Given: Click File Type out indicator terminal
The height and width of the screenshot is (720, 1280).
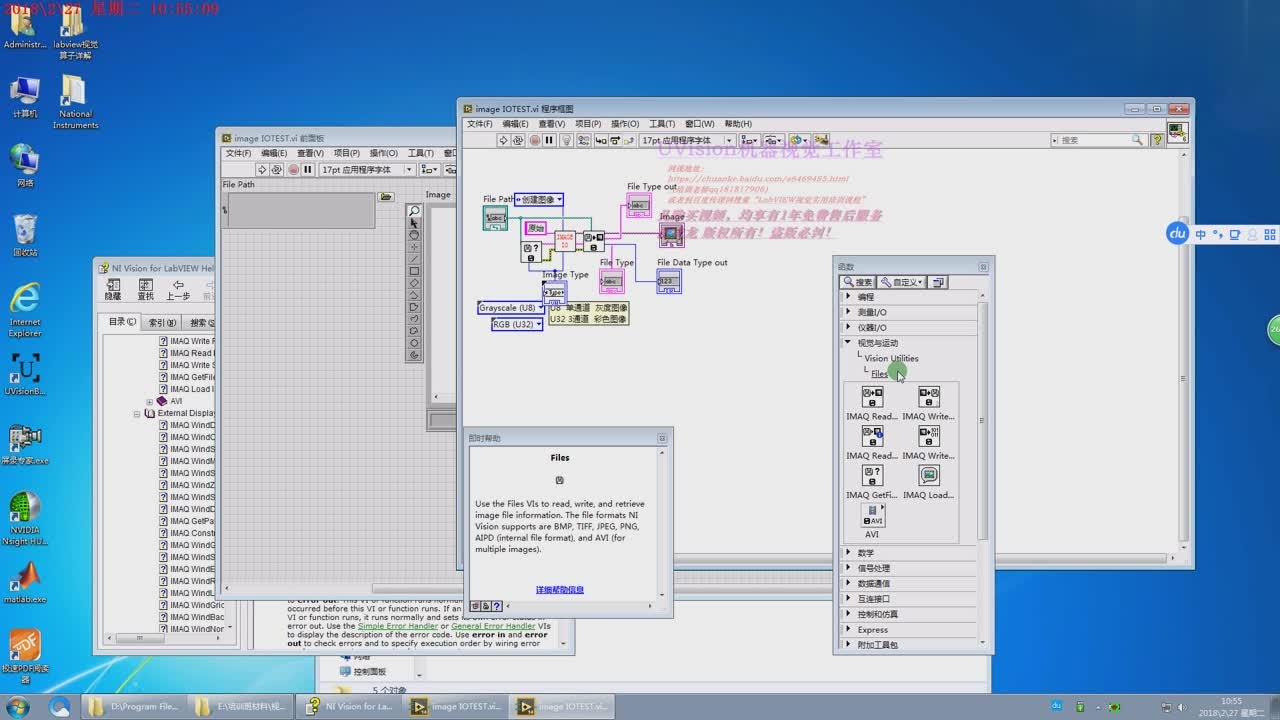Looking at the screenshot, I should click(x=638, y=205).
